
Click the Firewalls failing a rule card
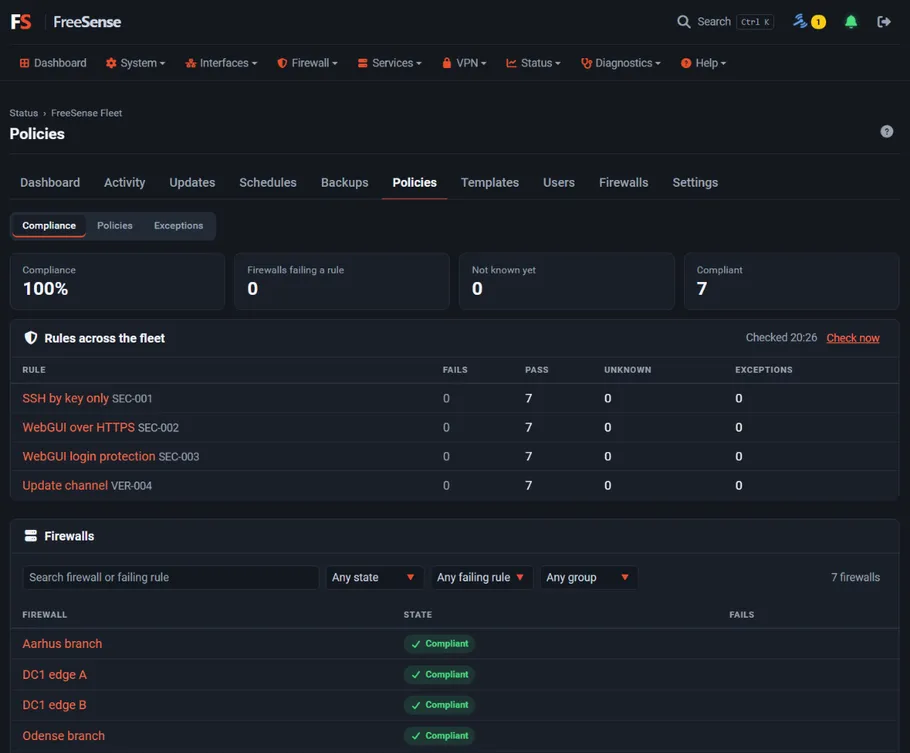coord(342,281)
